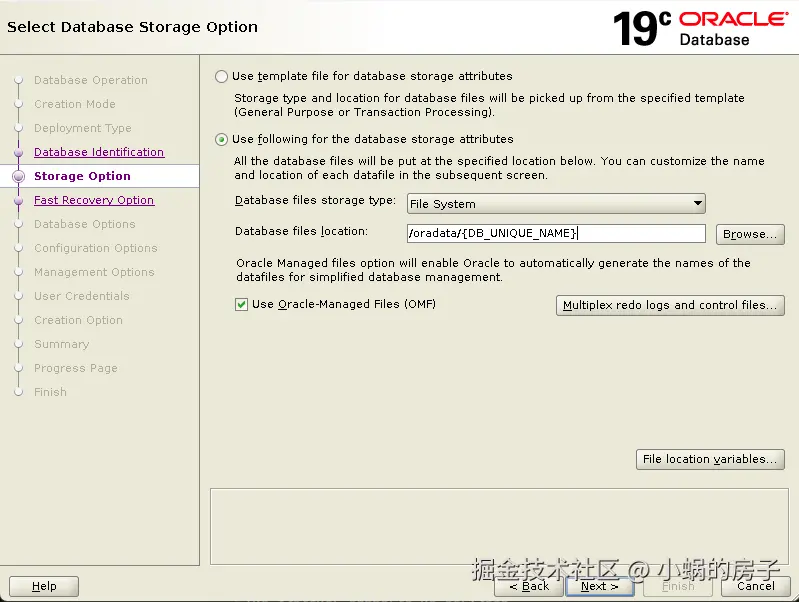This screenshot has width=799, height=602.
Task: Click Browse button for files location
Action: pos(750,234)
